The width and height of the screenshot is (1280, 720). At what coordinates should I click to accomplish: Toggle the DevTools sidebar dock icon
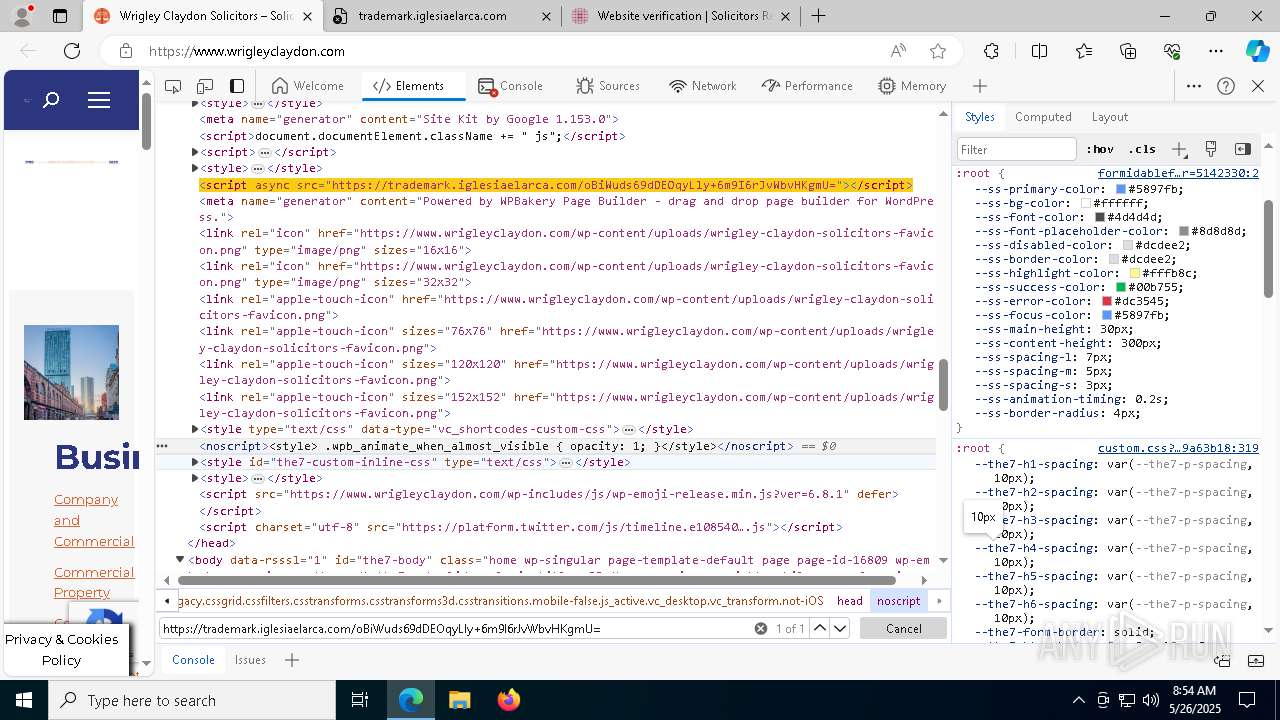pyautogui.click(x=237, y=86)
